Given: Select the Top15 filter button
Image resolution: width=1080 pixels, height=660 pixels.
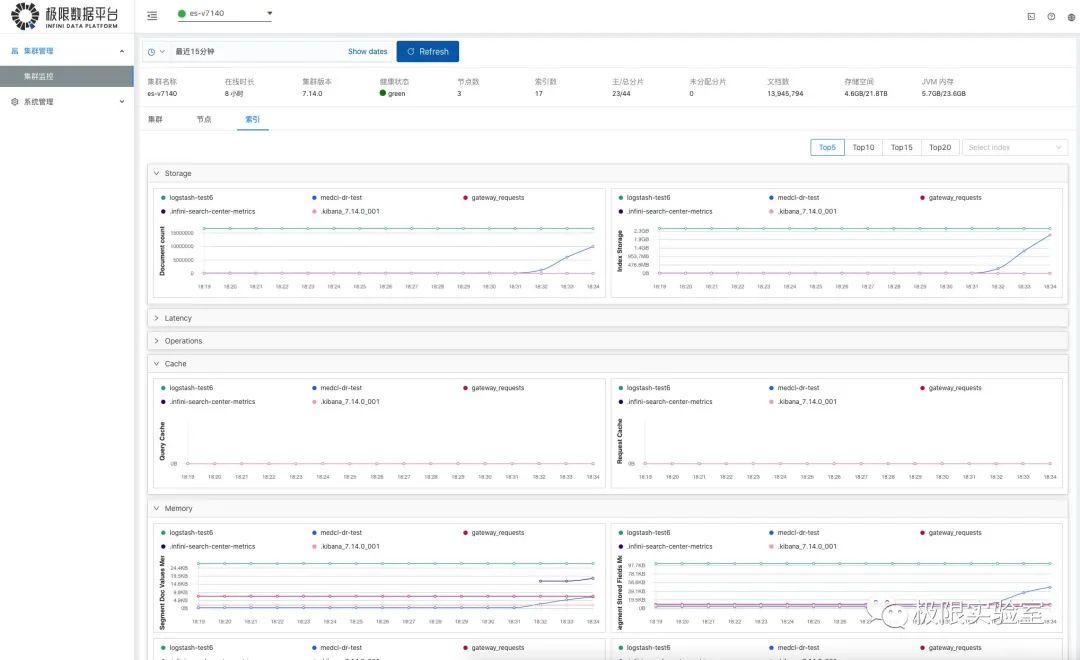Looking at the screenshot, I should (x=902, y=147).
